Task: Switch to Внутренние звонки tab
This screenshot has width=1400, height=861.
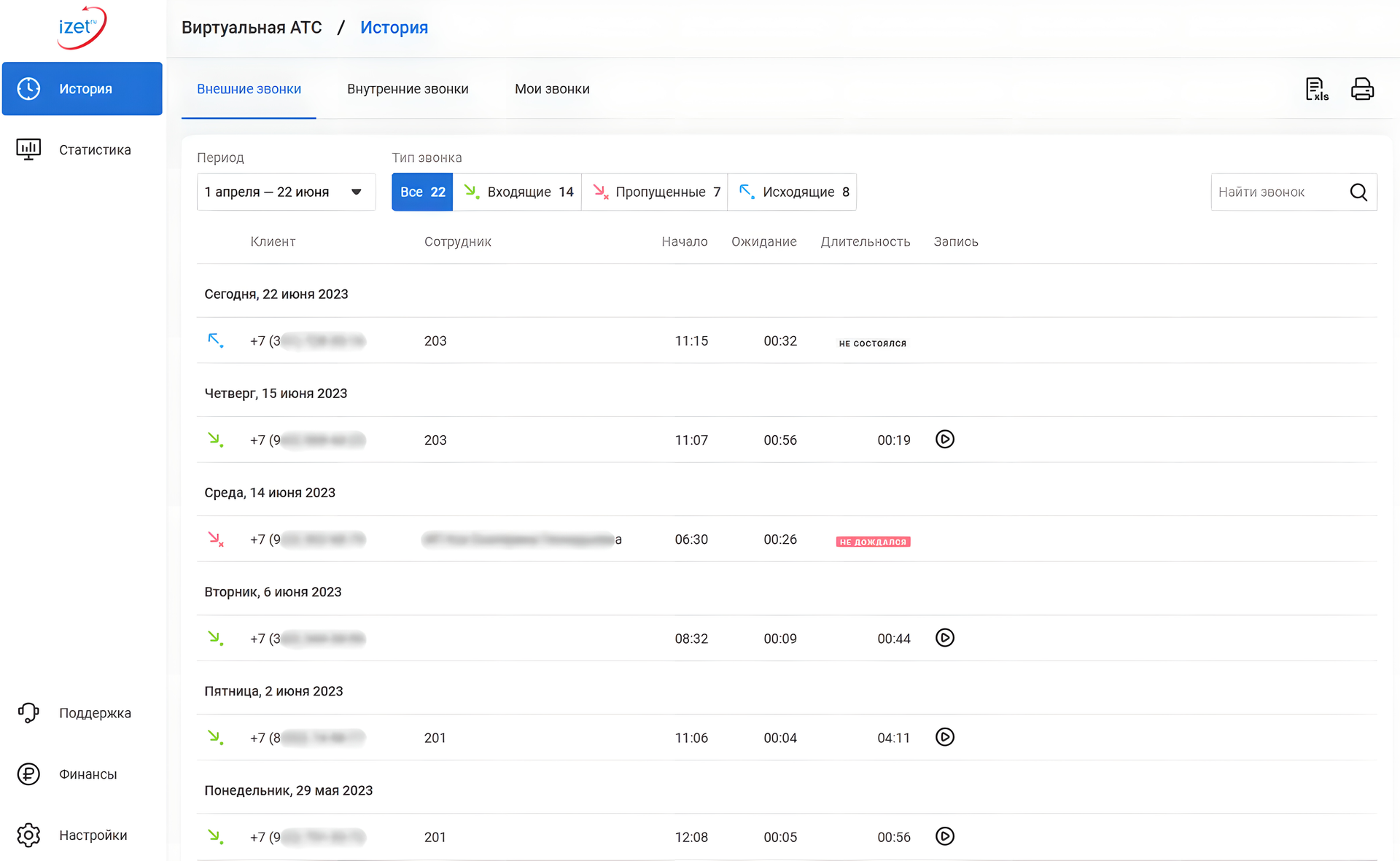Action: [408, 89]
